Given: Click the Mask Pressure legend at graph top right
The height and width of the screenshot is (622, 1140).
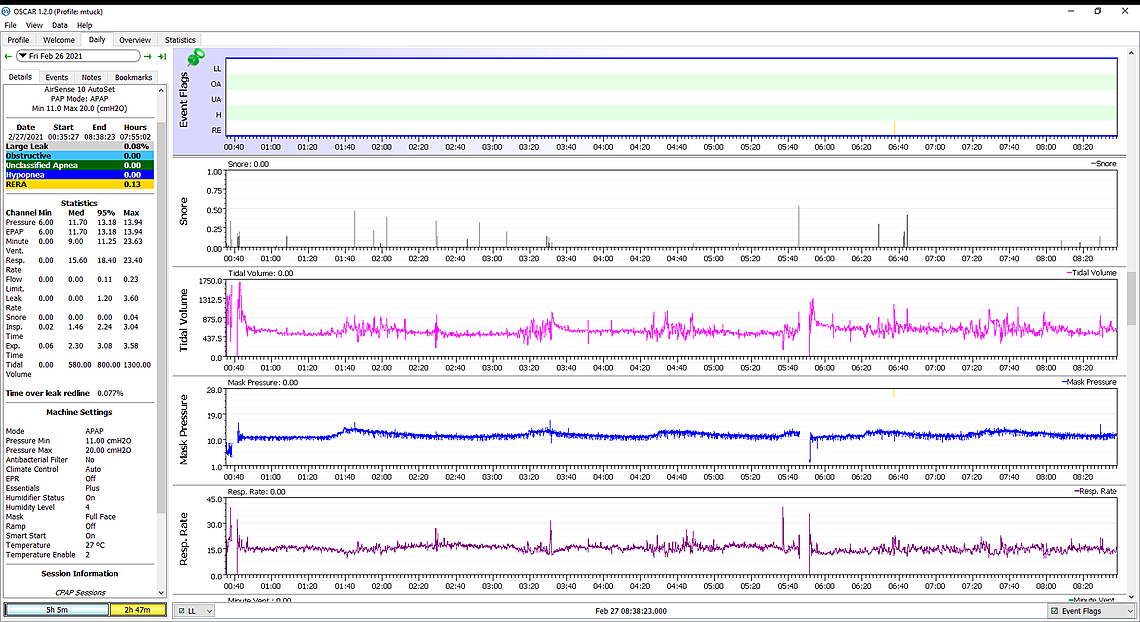Looking at the screenshot, I should [x=1088, y=381].
